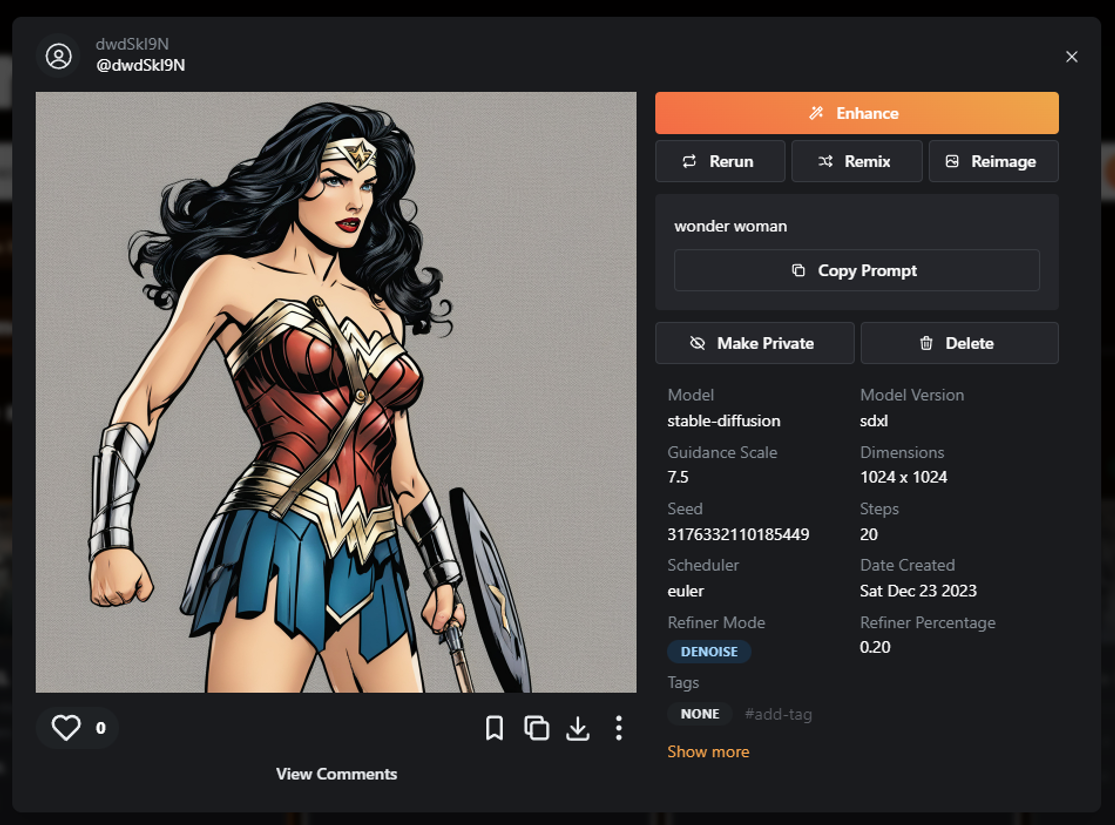The image size is (1115, 825).
Task: Open the Wonder Woman image preview
Action: coord(336,392)
